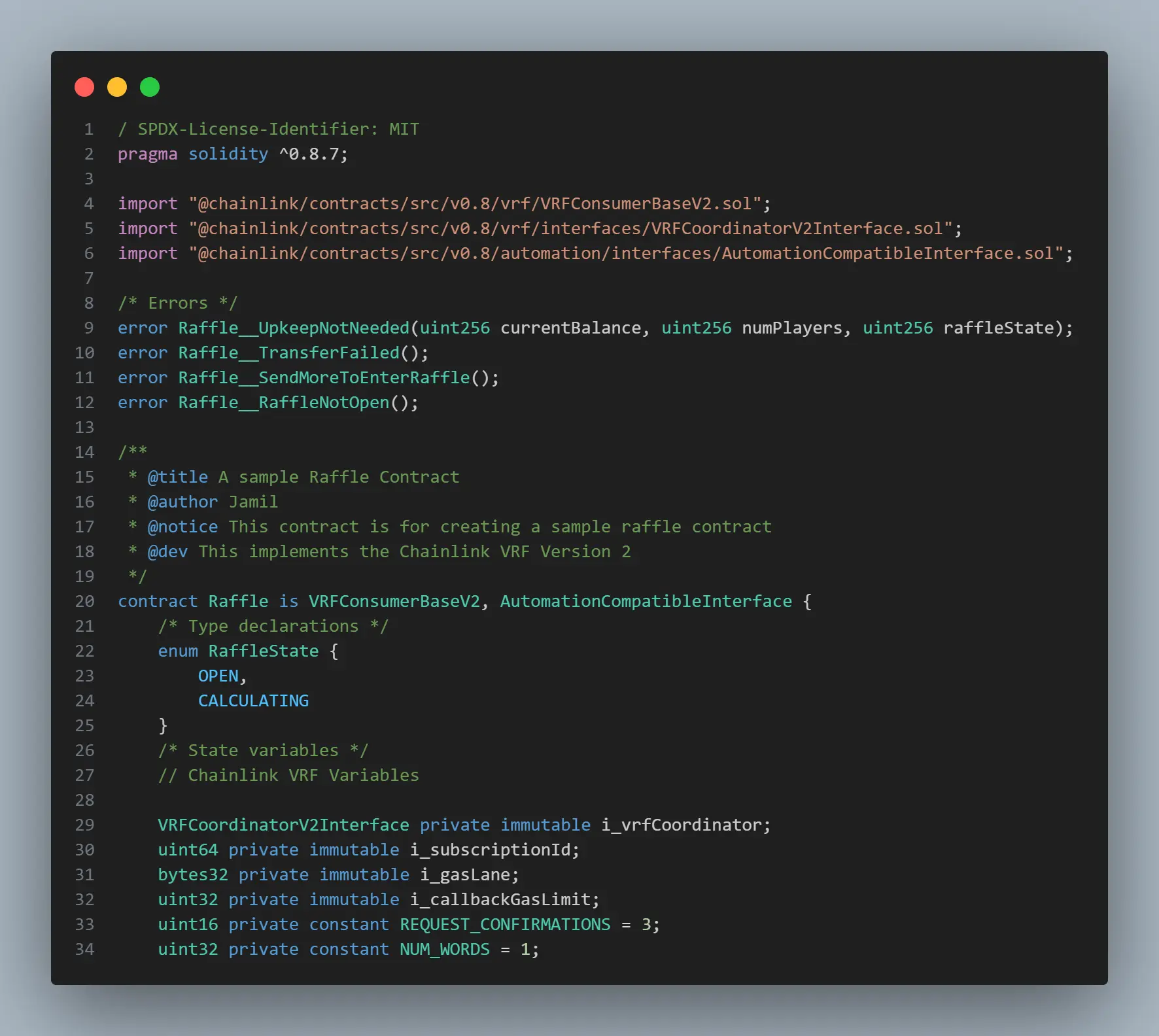Image resolution: width=1159 pixels, height=1036 pixels.
Task: Click 'i_callbackGasLimit' variable
Action: 500,900
